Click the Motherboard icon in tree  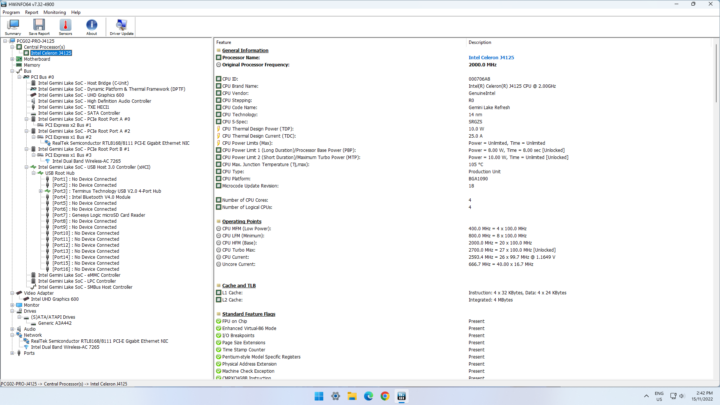[19, 59]
